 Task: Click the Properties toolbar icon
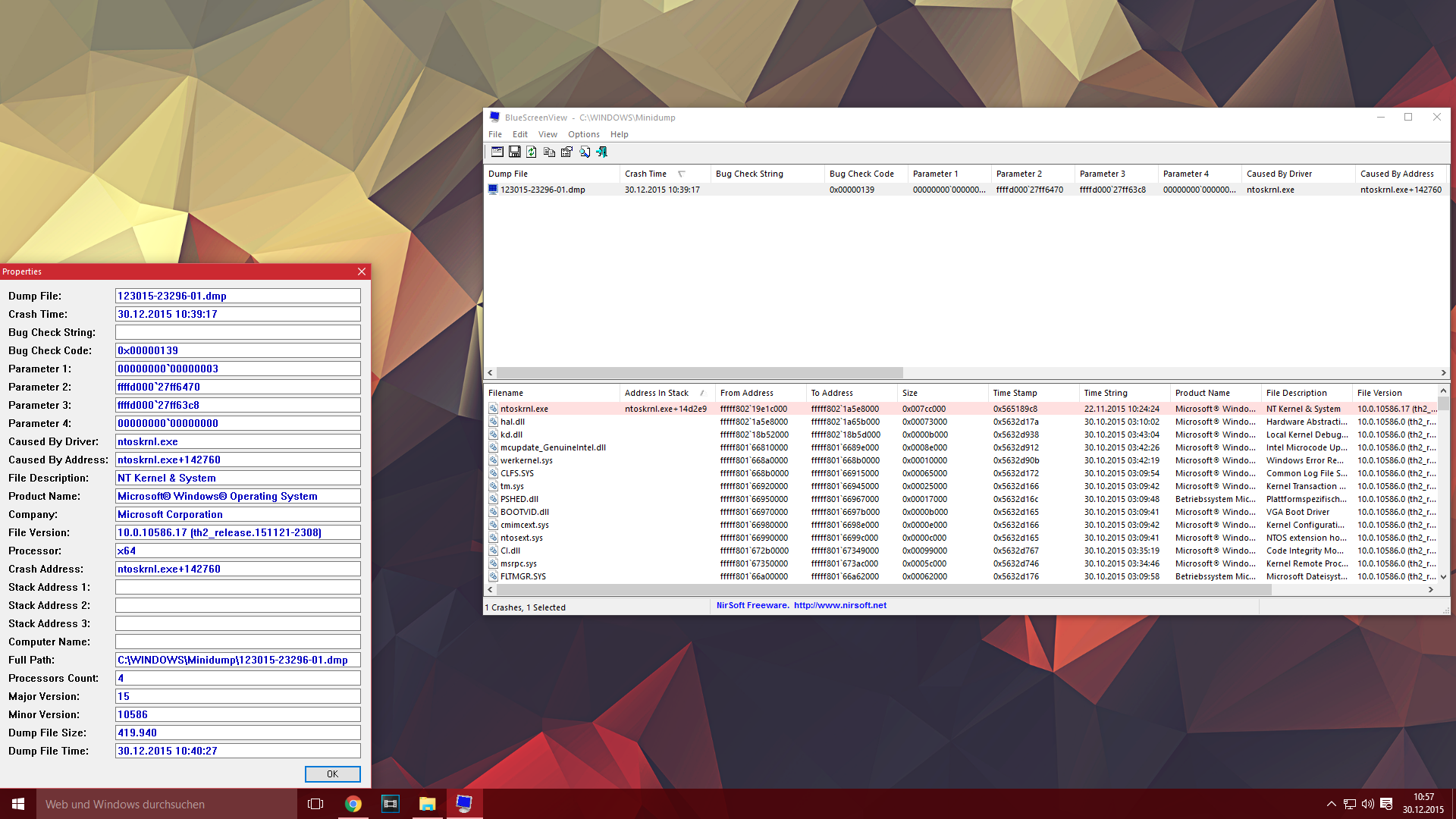pos(566,152)
